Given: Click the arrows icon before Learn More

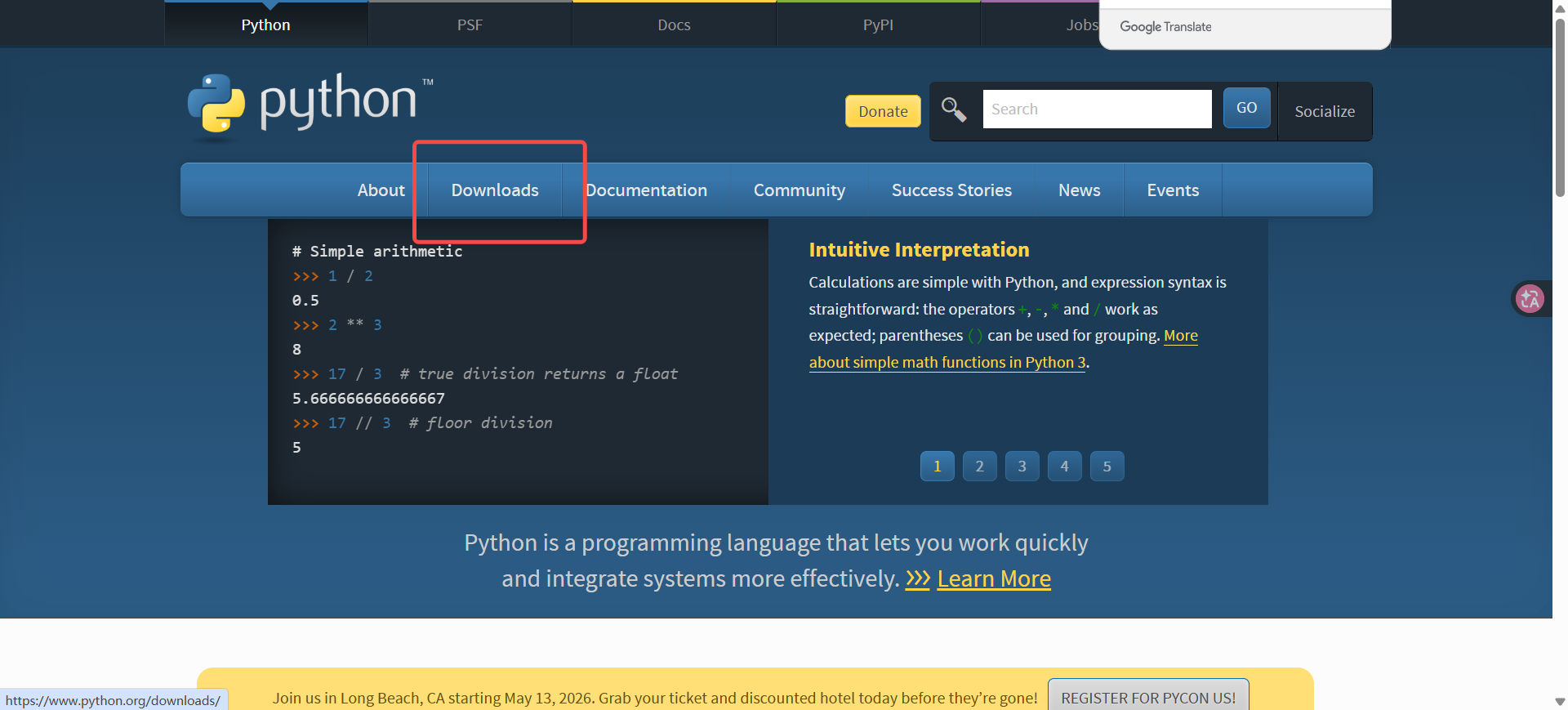Looking at the screenshot, I should pos(918,578).
